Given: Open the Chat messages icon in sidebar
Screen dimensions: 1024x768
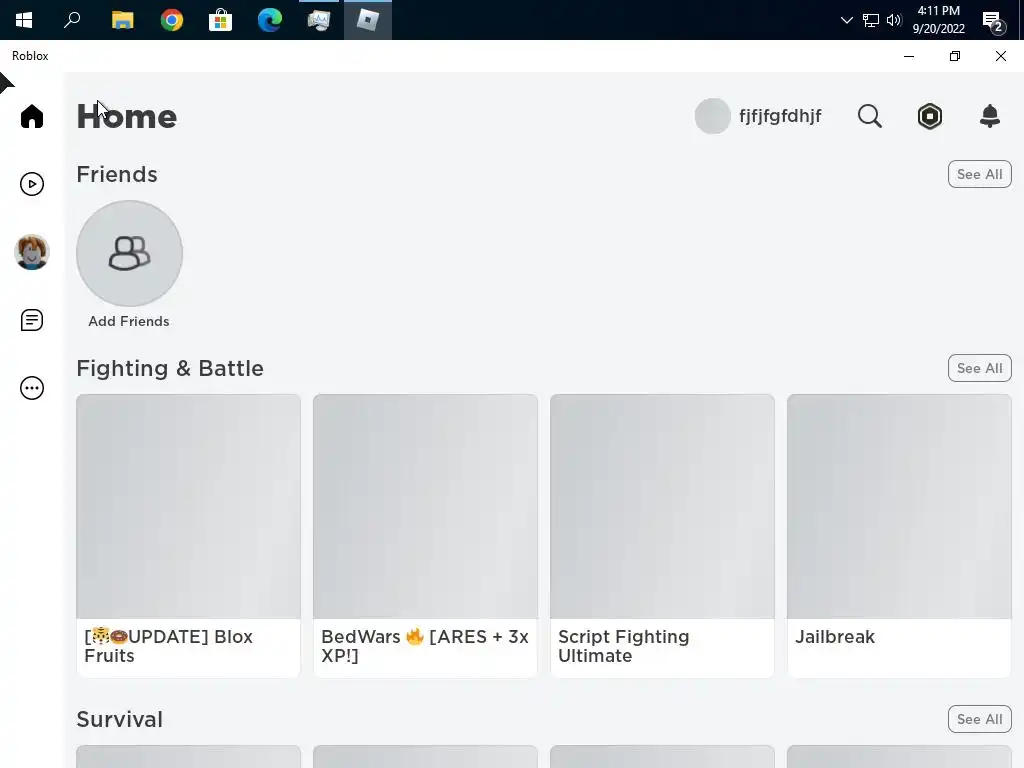Looking at the screenshot, I should [x=31, y=320].
